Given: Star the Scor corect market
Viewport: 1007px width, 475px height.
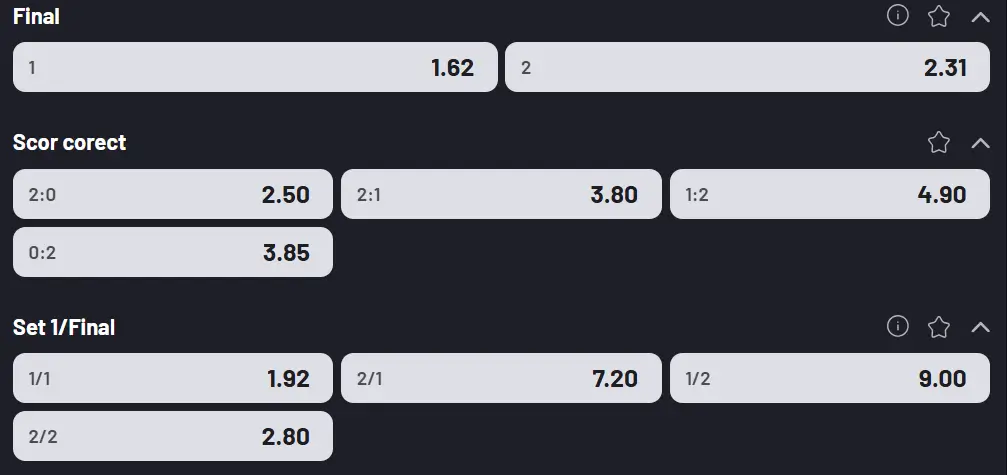Looking at the screenshot, I should (938, 142).
